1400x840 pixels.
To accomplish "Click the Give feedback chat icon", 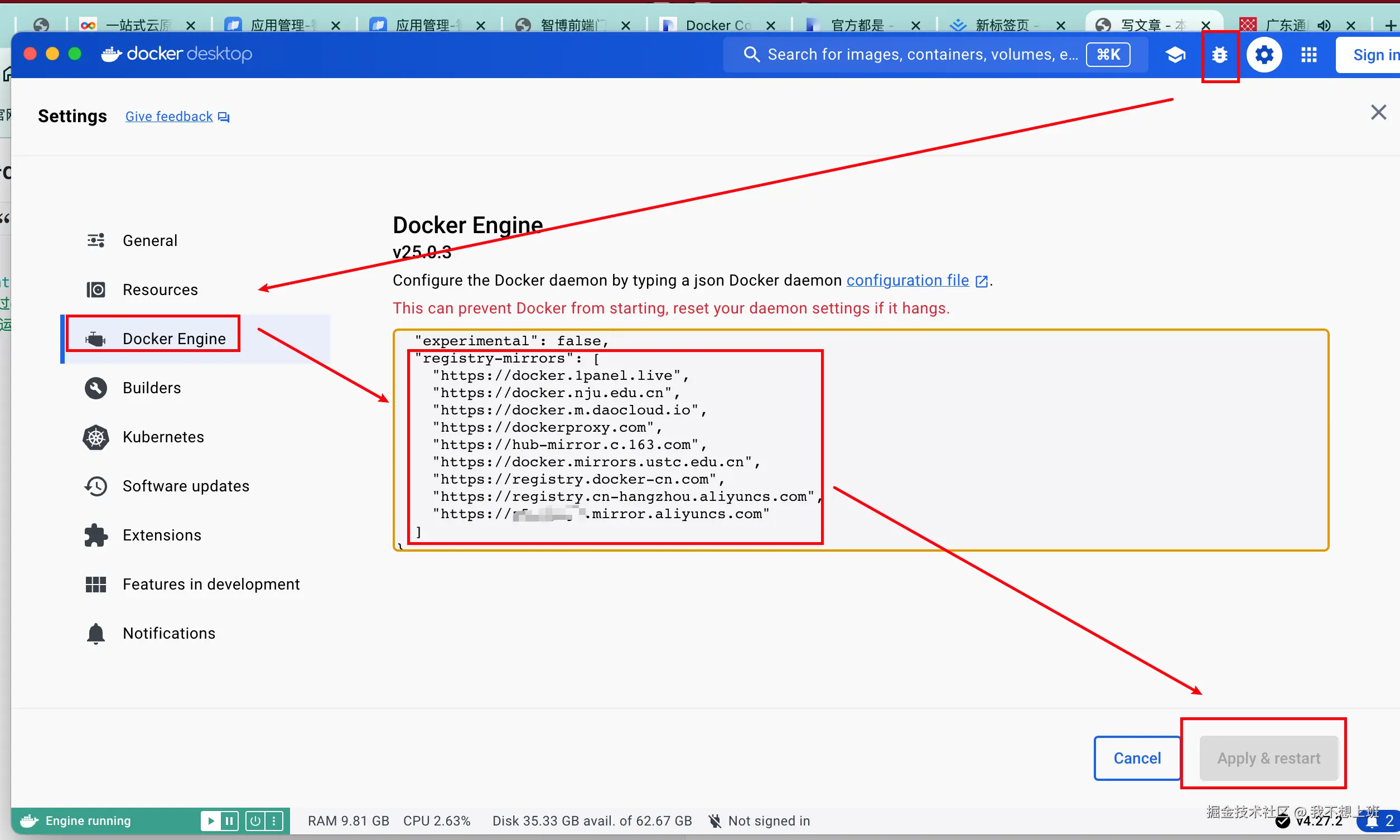I will pyautogui.click(x=224, y=117).
